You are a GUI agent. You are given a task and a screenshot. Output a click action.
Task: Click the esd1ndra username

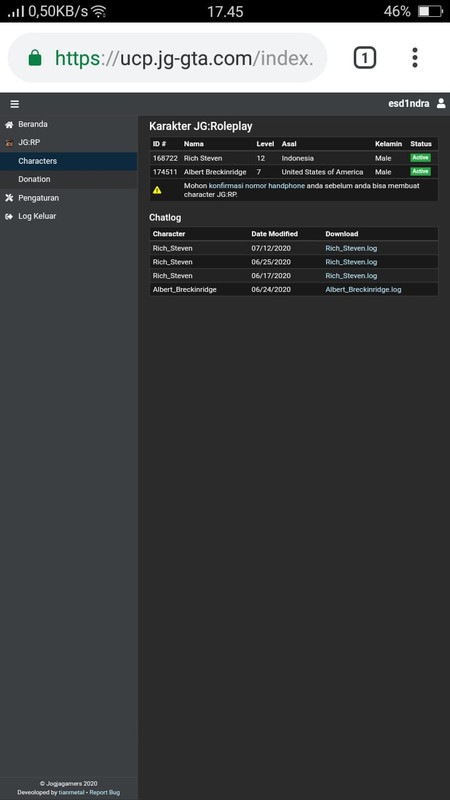click(409, 104)
